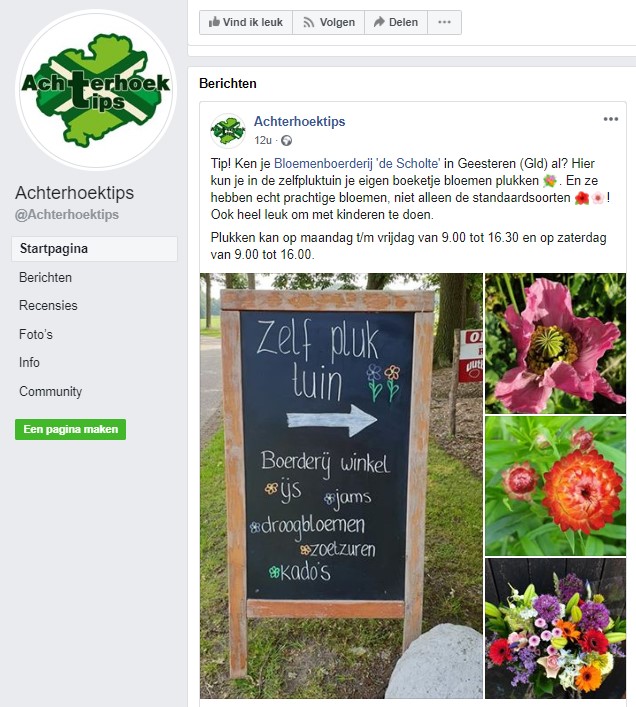Open the three-dot menu beside Delen
The width and height of the screenshot is (636, 707).
click(444, 22)
